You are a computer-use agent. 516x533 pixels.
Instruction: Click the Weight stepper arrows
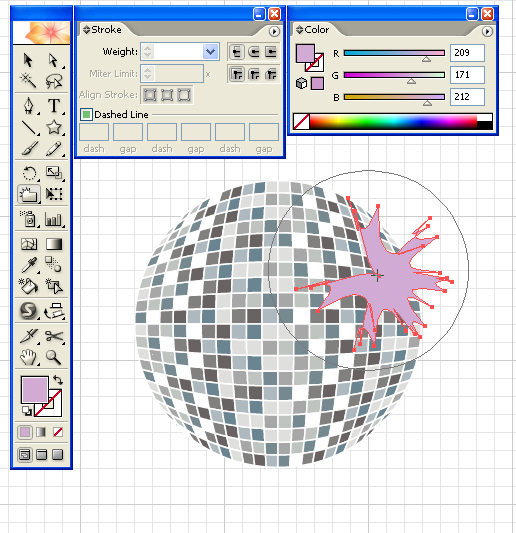point(148,52)
